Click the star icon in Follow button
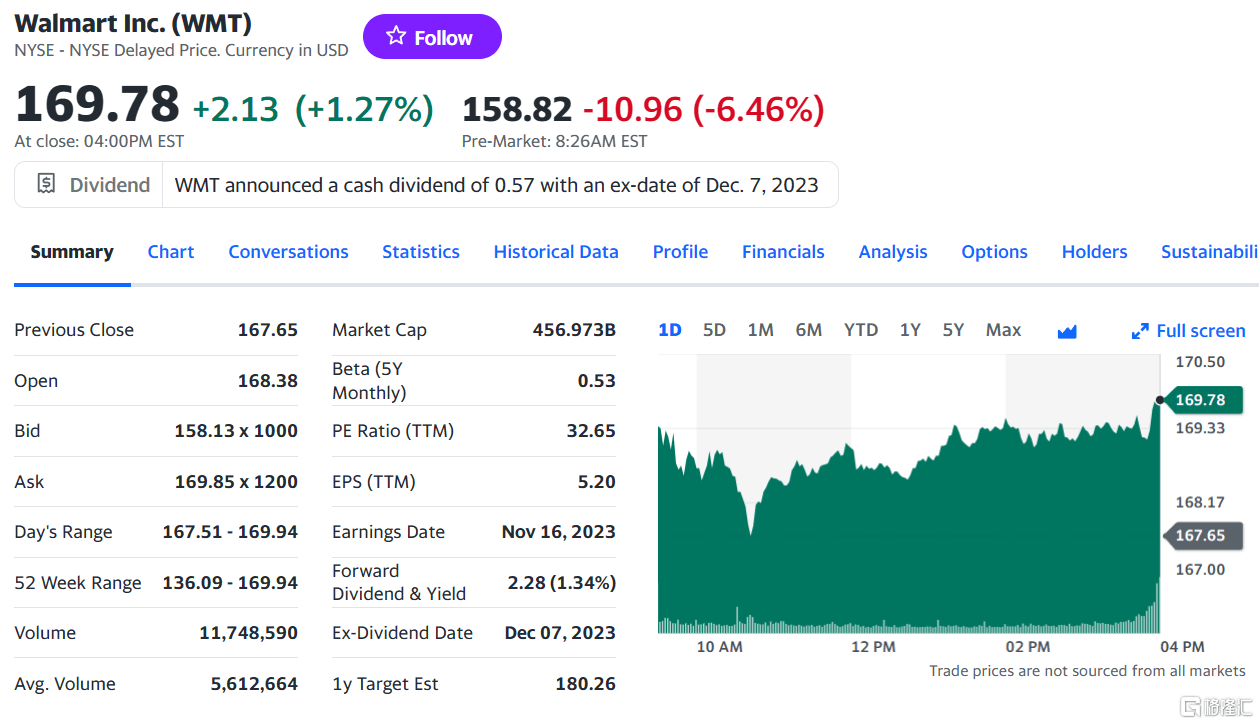Screen dimensions: 1259x724 tap(396, 37)
